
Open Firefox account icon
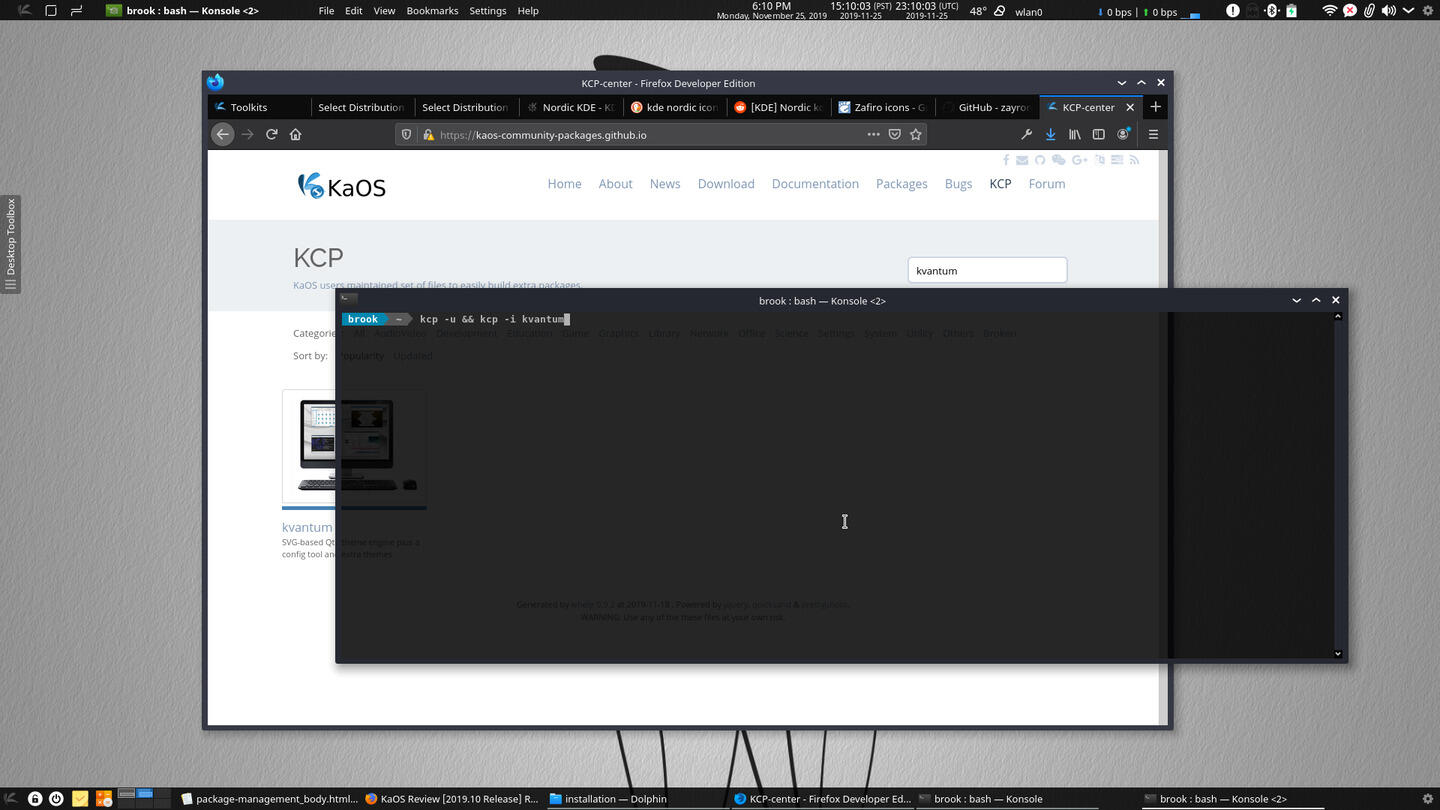pyautogui.click(x=1124, y=134)
